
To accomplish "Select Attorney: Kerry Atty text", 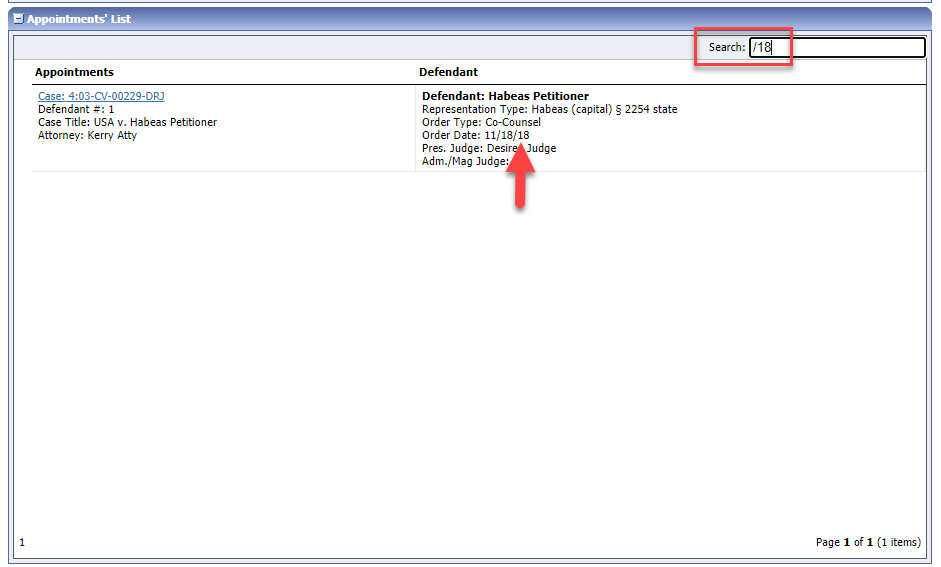I will tap(87, 136).
